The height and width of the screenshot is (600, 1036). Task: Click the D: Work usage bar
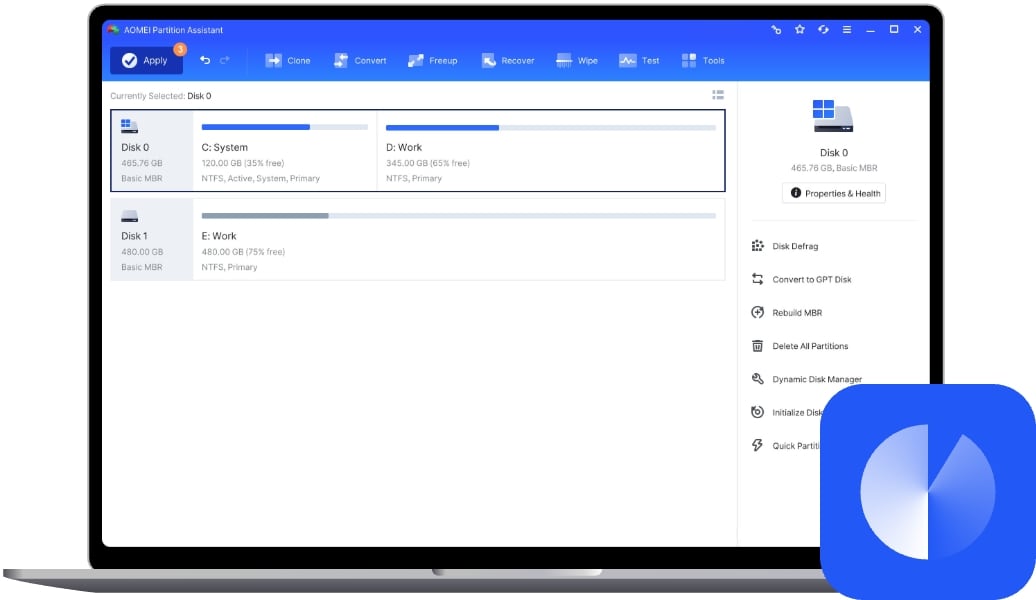click(550, 128)
